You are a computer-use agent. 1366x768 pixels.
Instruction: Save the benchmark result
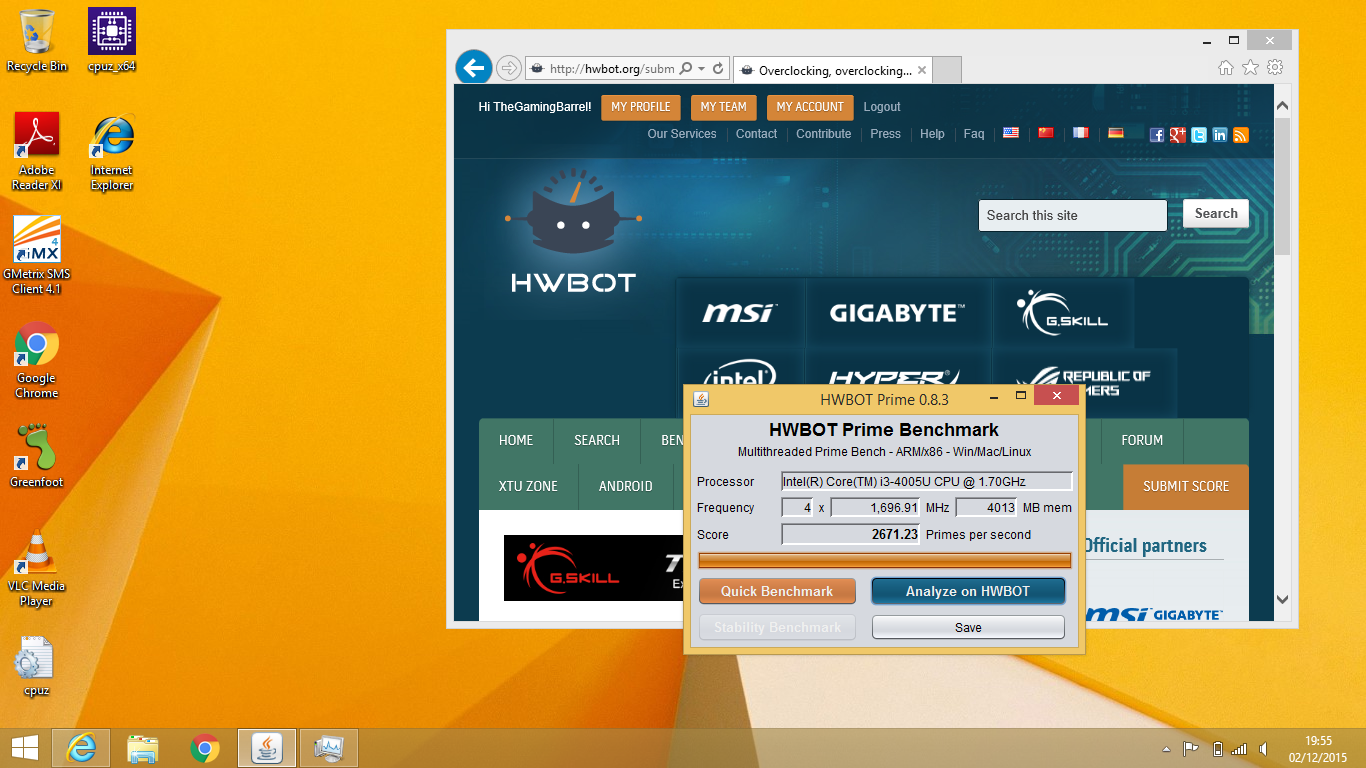pyautogui.click(x=968, y=627)
